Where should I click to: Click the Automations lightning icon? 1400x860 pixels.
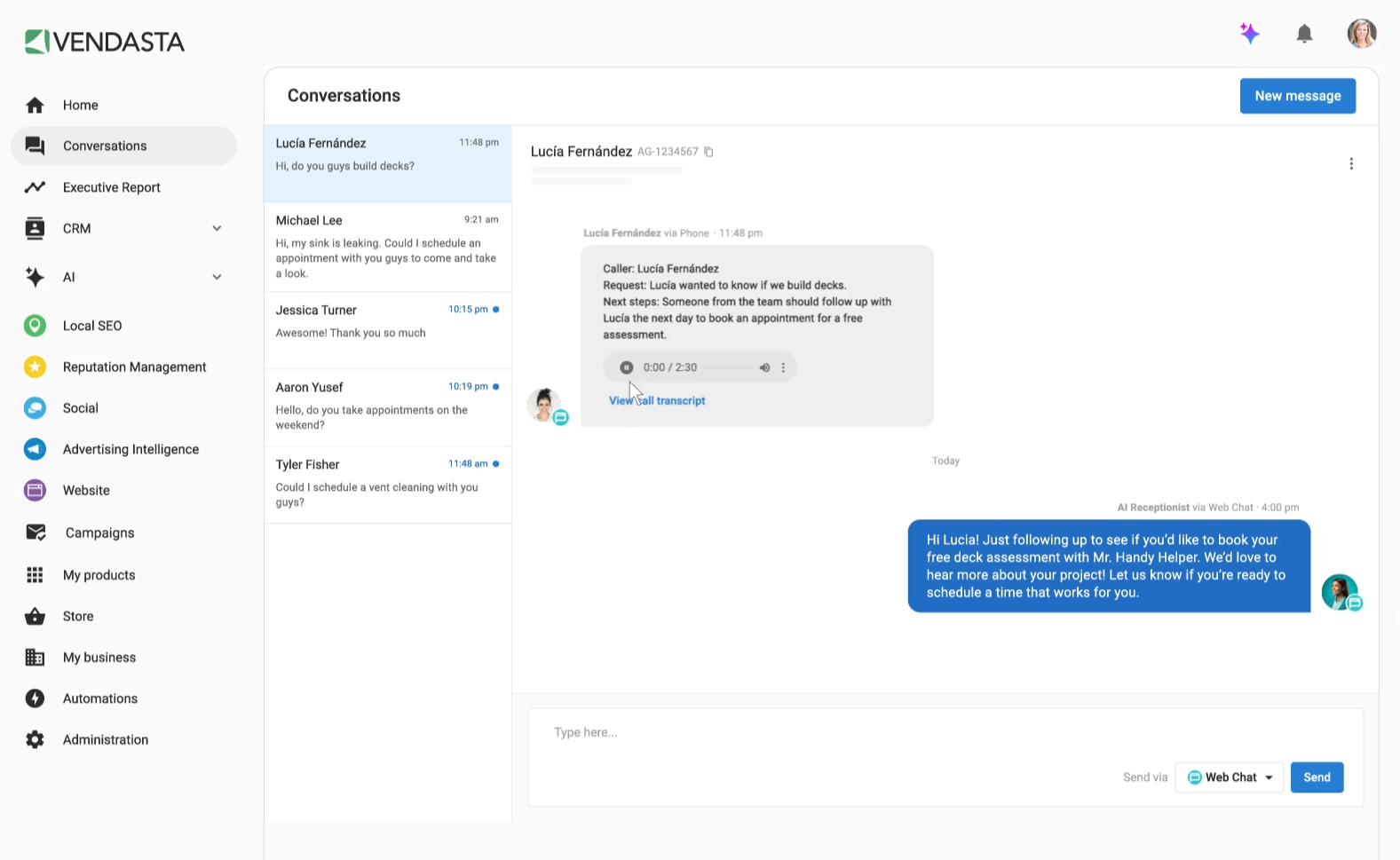(35, 698)
